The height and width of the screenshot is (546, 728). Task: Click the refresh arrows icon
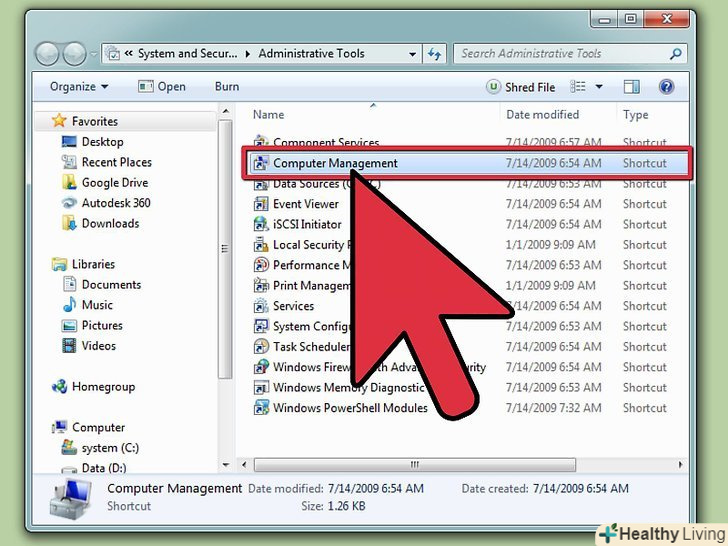(434, 54)
